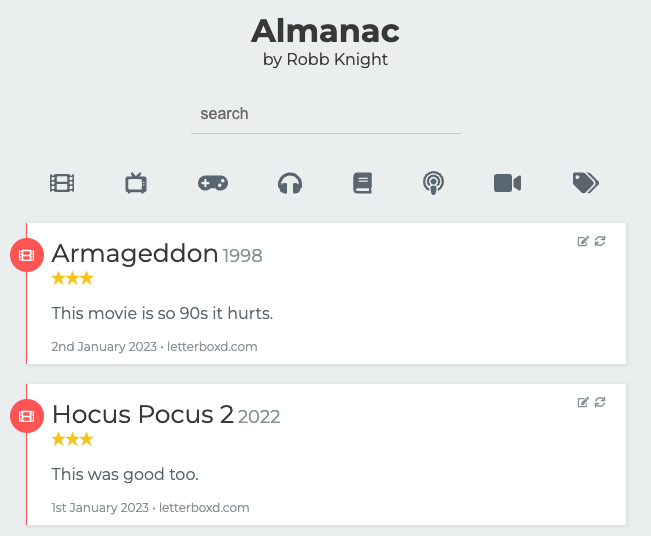Edit the Hocus Pocus 2 entry
Viewport: 651px width, 536px height.
click(x=583, y=402)
